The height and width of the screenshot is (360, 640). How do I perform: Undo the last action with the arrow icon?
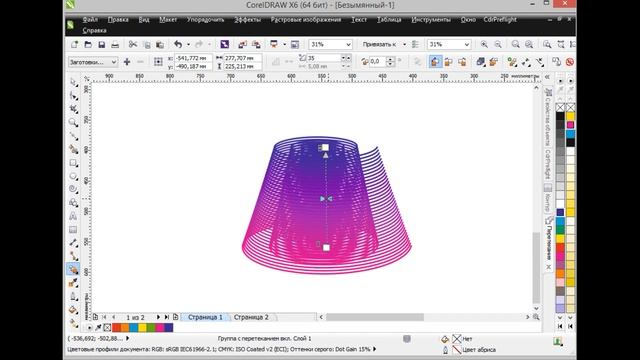pyautogui.click(x=178, y=44)
